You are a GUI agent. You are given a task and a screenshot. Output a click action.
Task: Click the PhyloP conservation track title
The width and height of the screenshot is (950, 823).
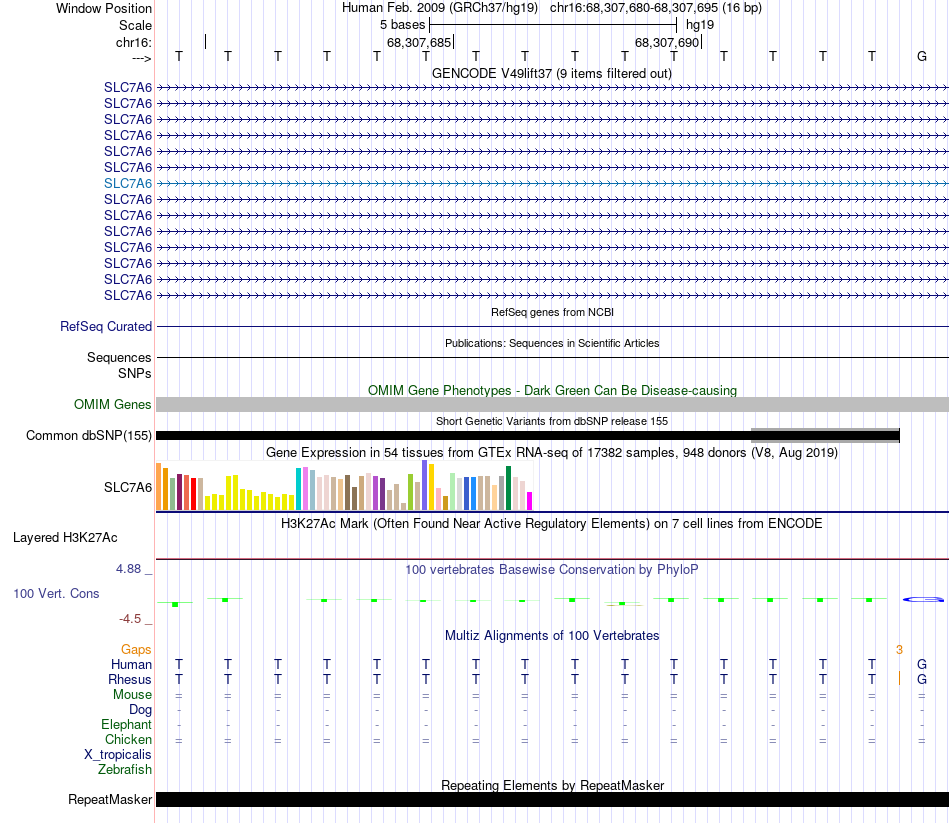click(x=551, y=570)
